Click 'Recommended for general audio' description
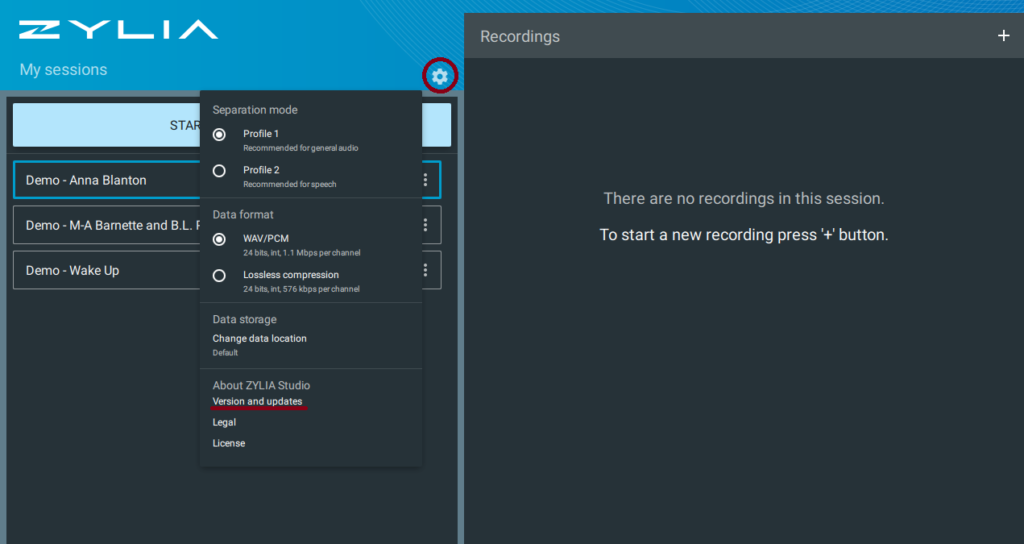The height and width of the screenshot is (544, 1024). 300,148
